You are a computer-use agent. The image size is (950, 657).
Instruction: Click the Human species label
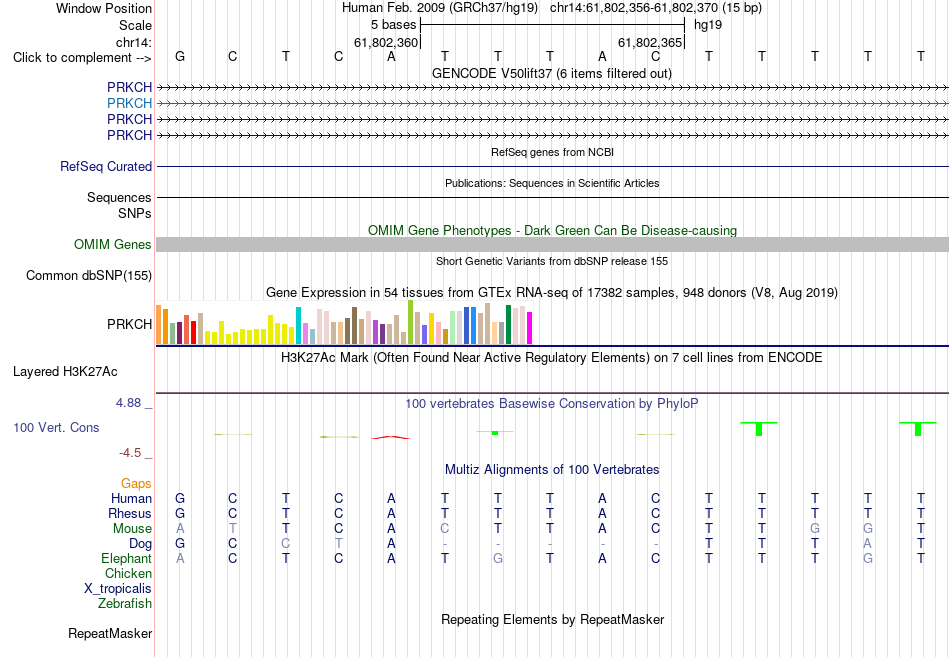(131, 498)
